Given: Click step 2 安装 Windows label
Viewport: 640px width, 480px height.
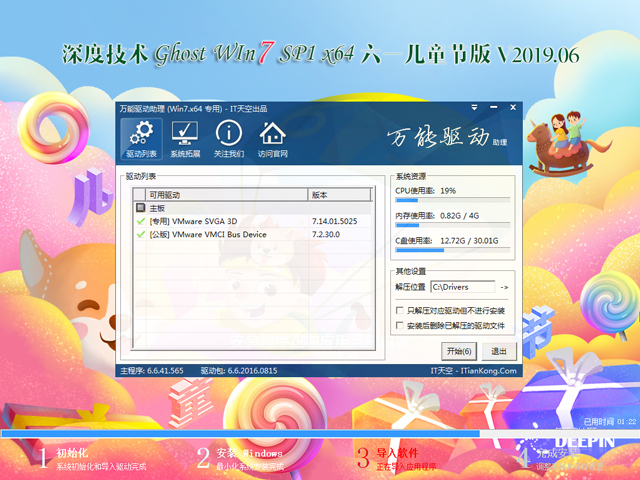Looking at the screenshot, I should [x=249, y=453].
